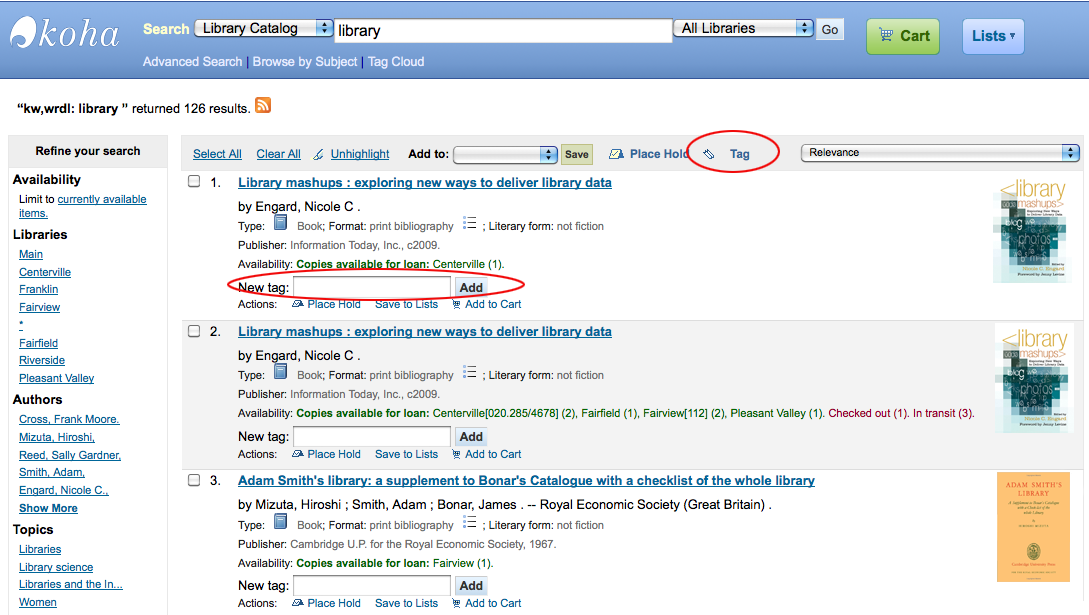Click the bibliography format icon in result 3
The height and width of the screenshot is (615, 1089).
[469, 522]
